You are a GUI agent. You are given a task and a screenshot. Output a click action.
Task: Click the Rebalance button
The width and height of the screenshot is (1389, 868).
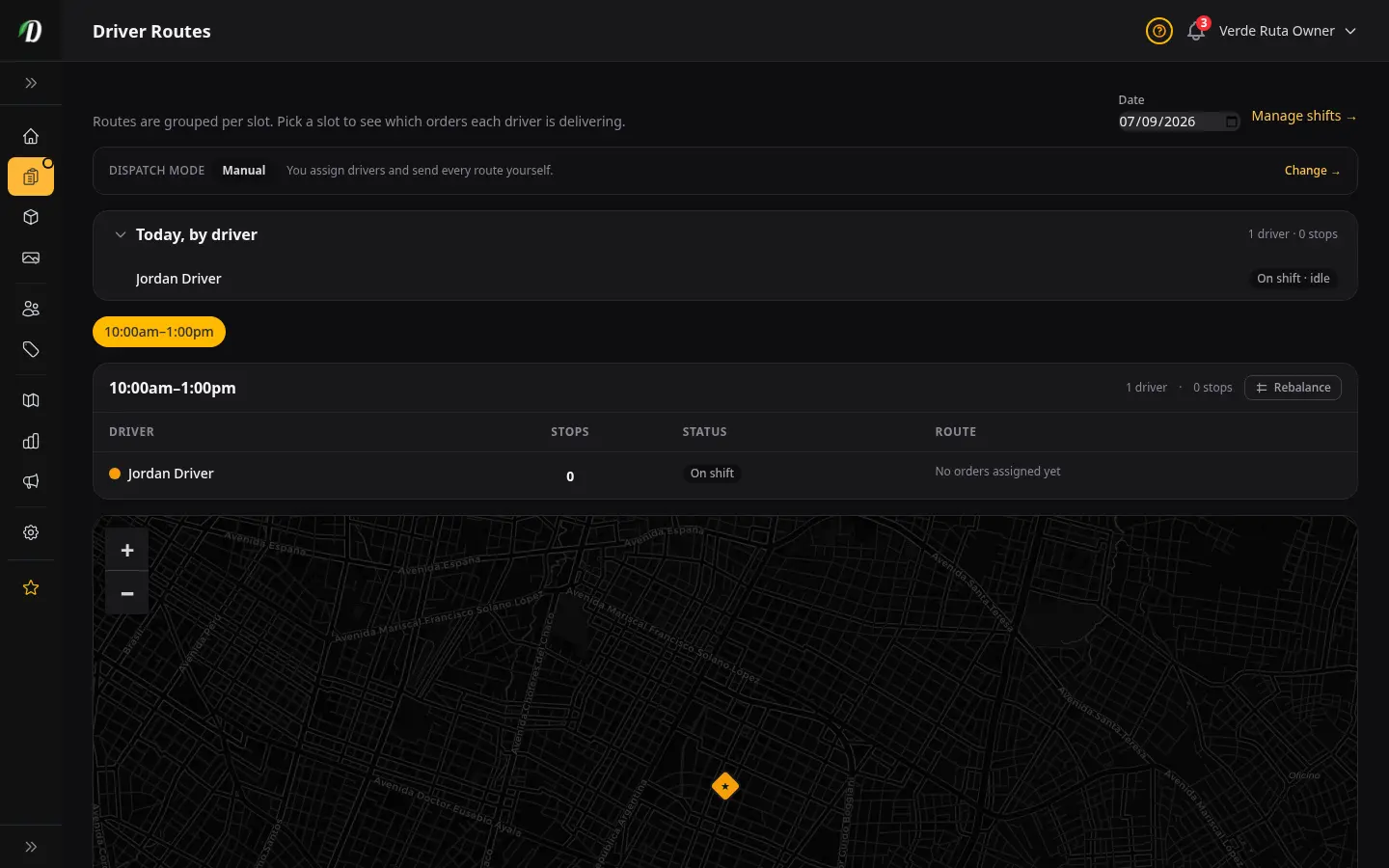point(1293,388)
